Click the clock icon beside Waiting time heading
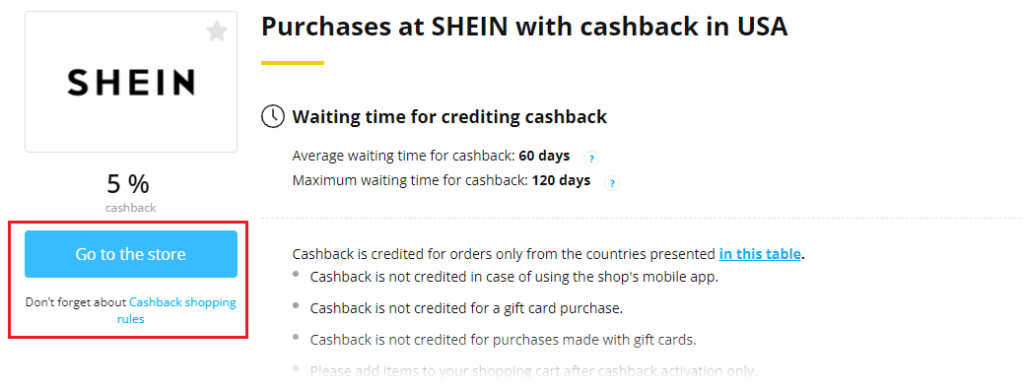 point(272,116)
